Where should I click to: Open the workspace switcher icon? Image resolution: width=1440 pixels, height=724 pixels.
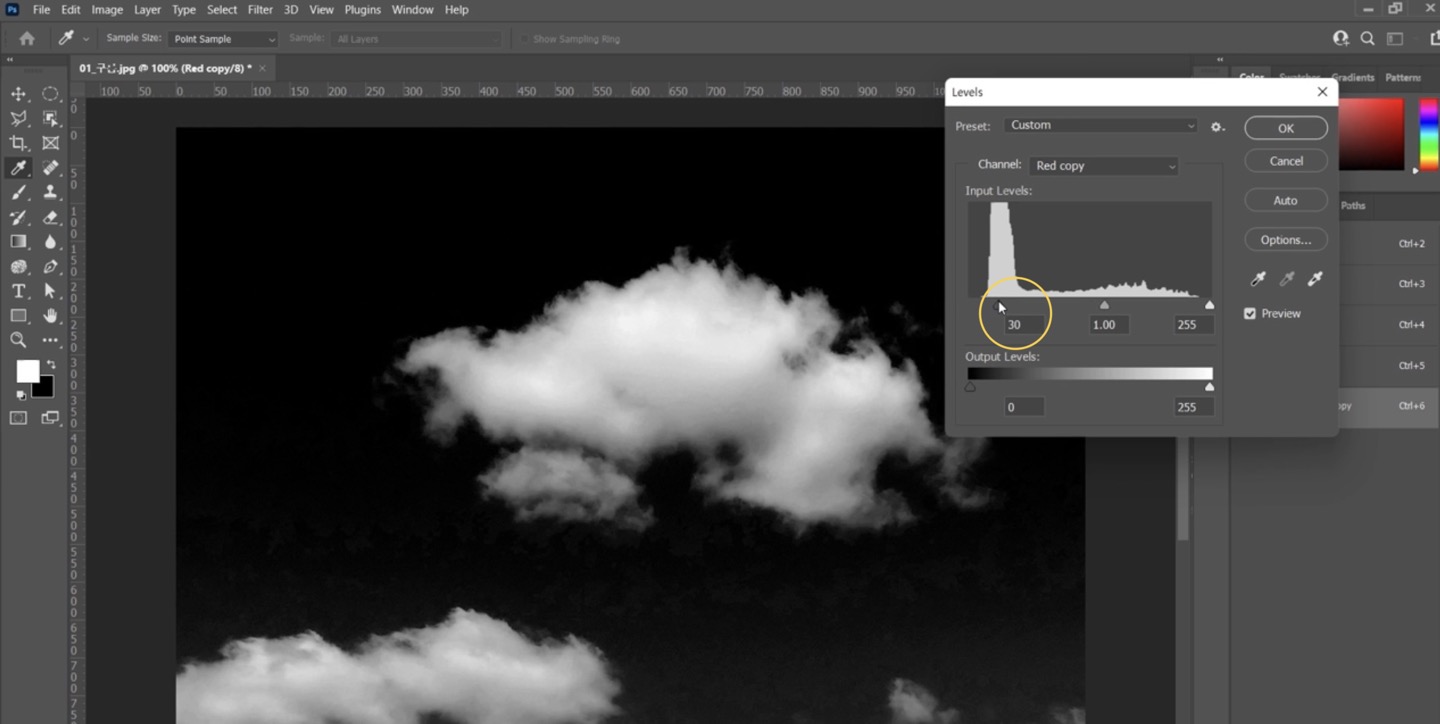tap(1395, 39)
